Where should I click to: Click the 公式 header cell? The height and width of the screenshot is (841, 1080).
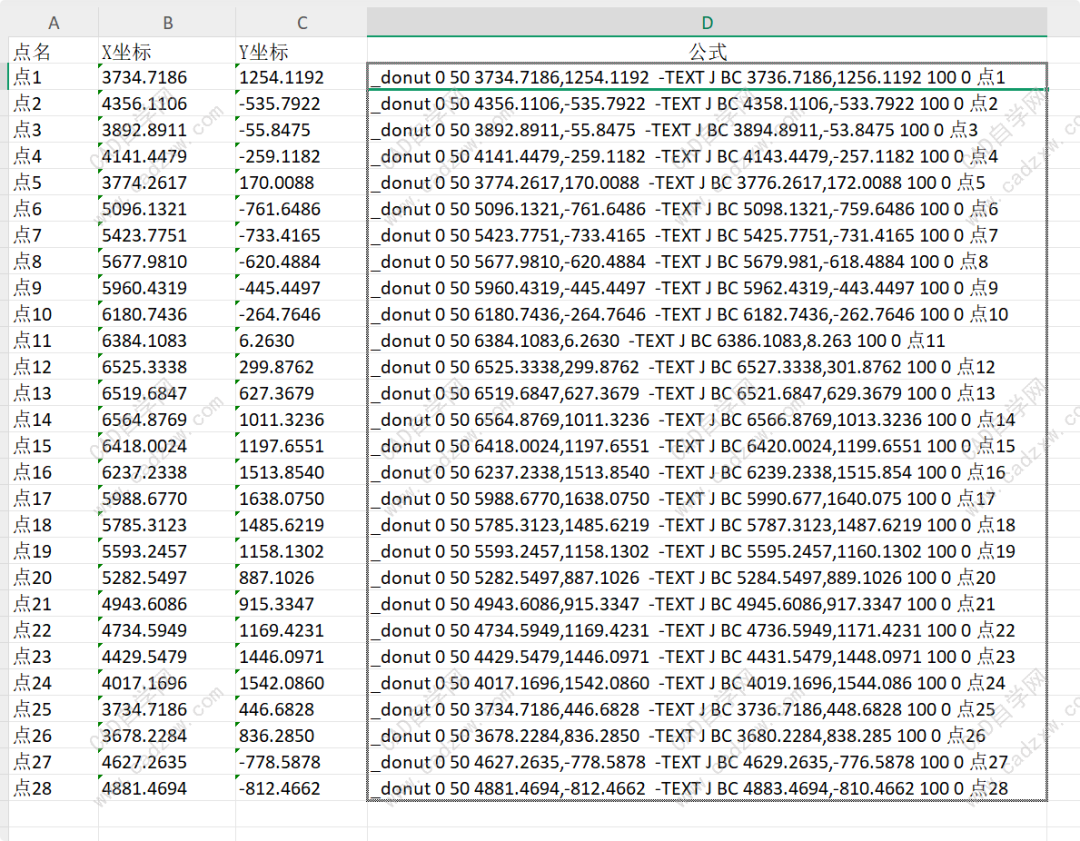click(x=707, y=51)
